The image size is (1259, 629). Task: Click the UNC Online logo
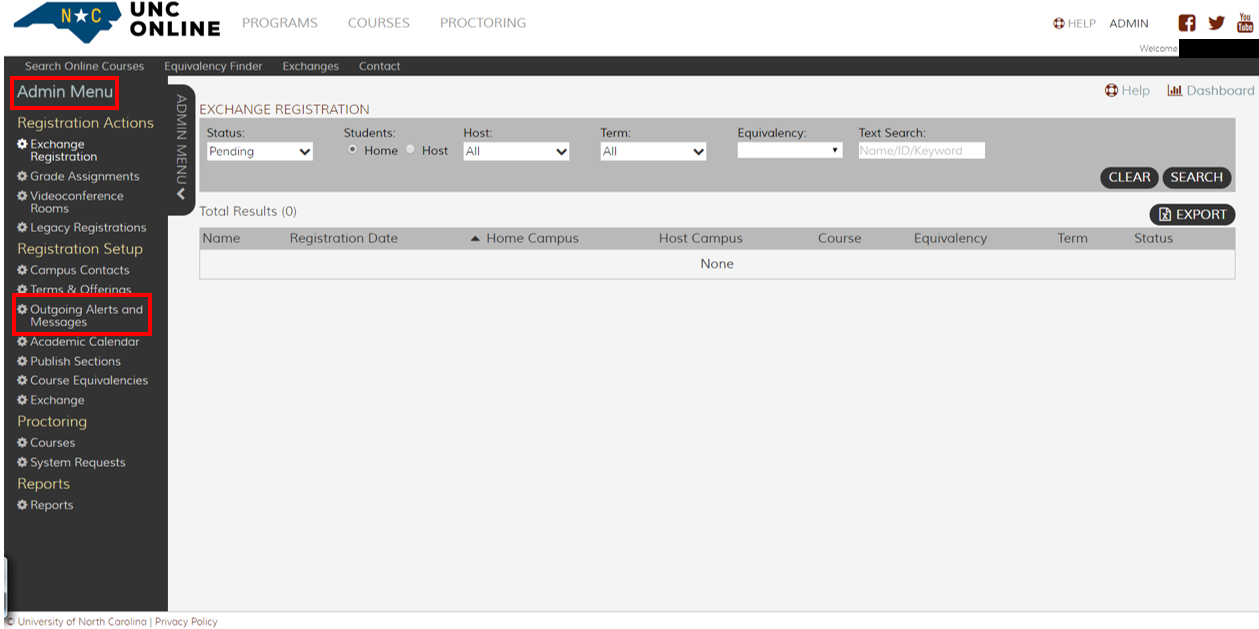[x=117, y=23]
